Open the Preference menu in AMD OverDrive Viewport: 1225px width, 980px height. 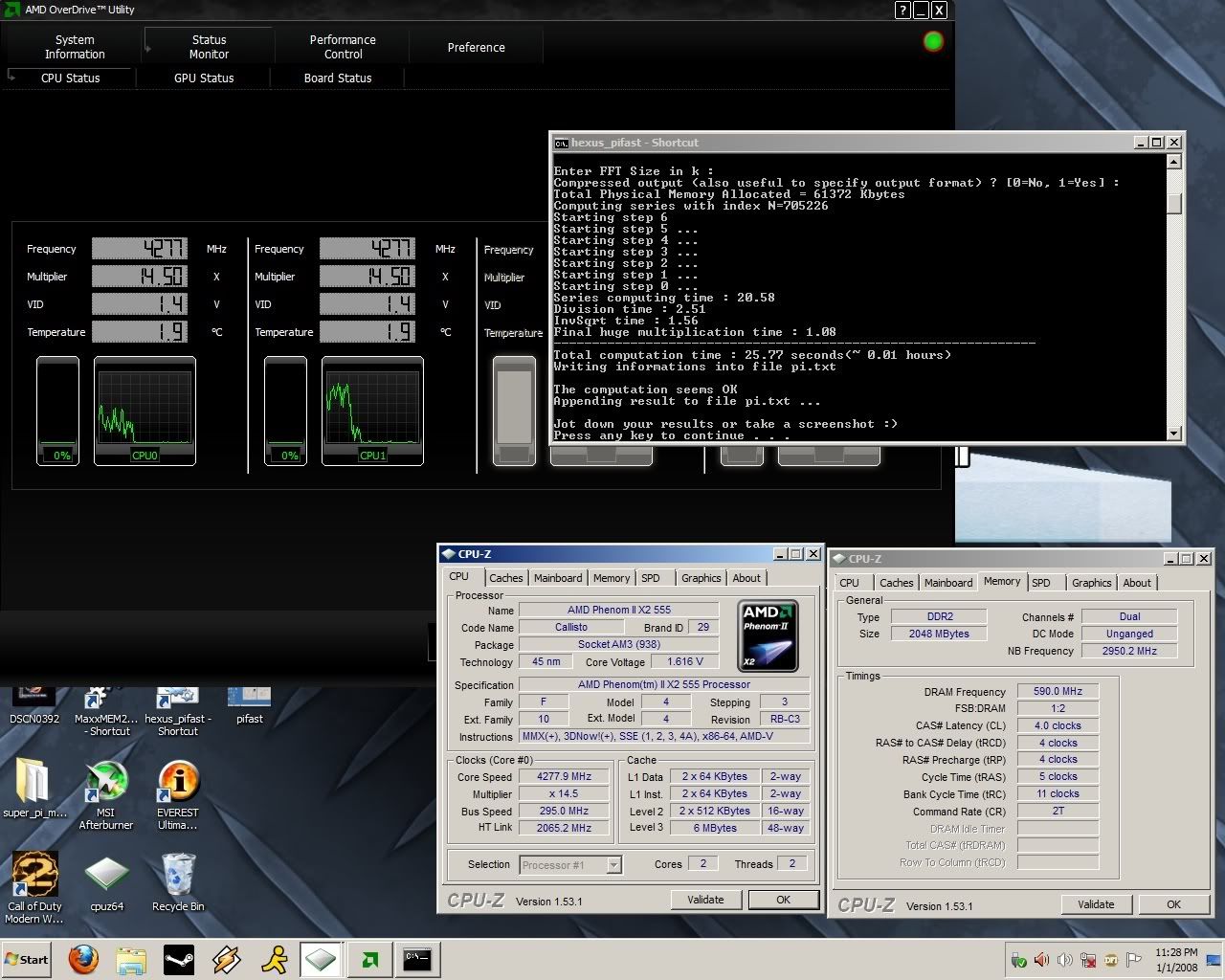point(476,47)
